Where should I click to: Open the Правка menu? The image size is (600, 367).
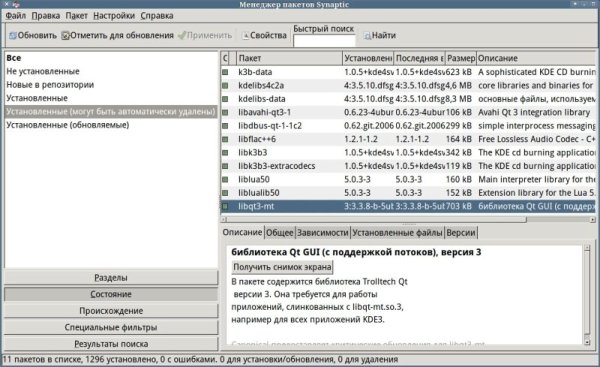click(x=46, y=16)
